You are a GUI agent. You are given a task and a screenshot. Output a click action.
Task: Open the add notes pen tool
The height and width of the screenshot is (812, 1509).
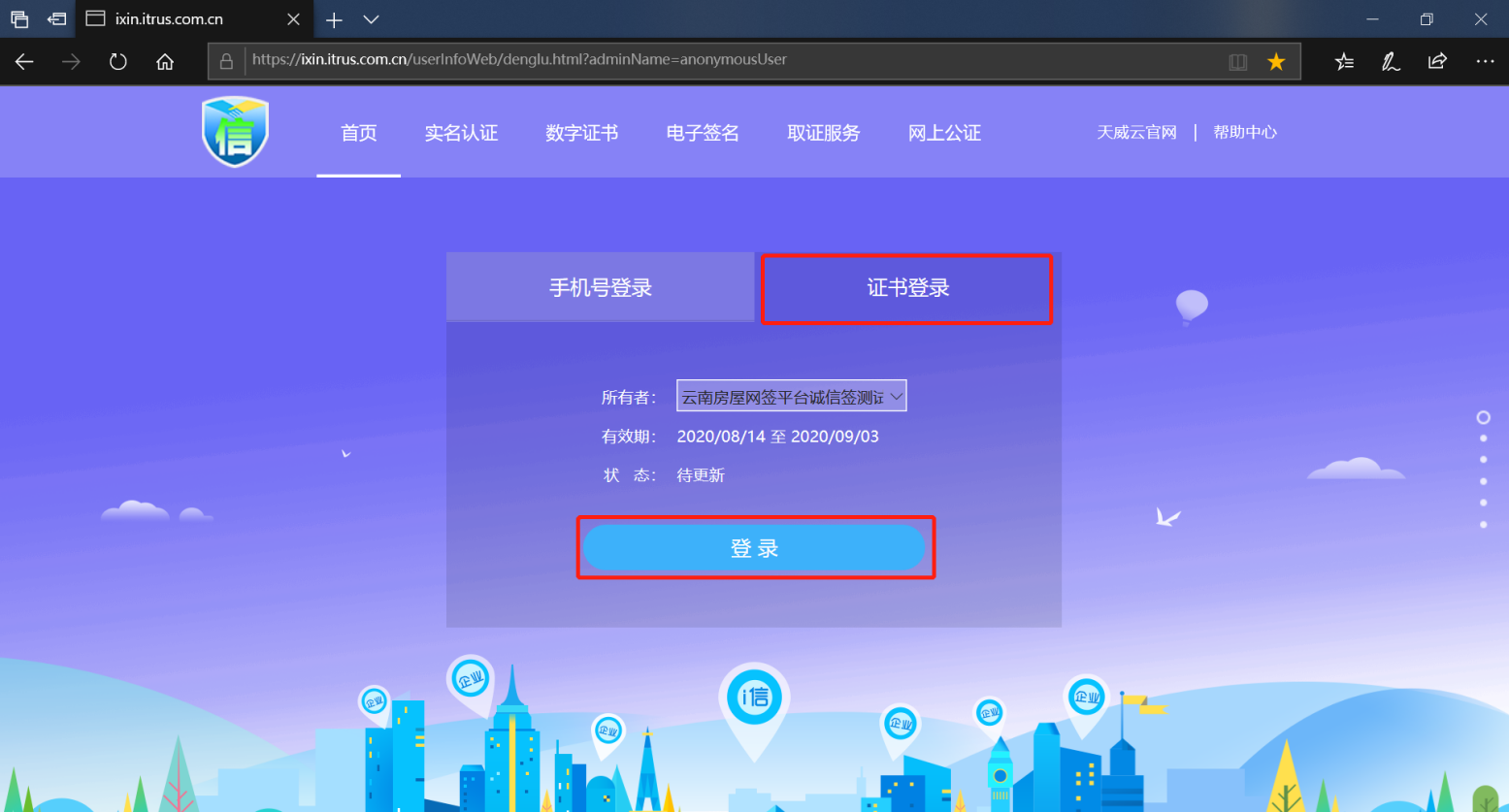pos(1391,62)
